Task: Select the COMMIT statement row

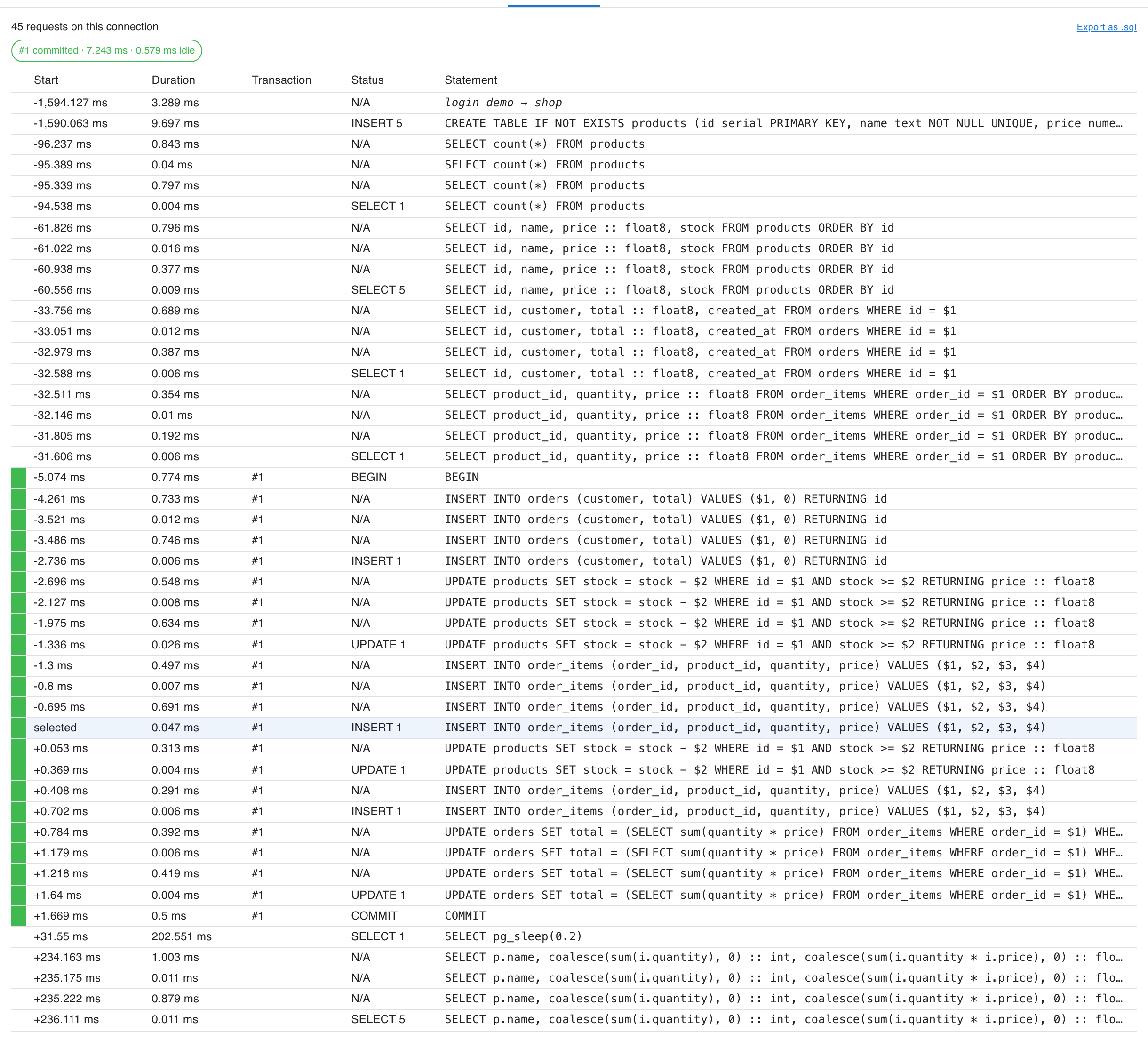Action: click(574, 916)
